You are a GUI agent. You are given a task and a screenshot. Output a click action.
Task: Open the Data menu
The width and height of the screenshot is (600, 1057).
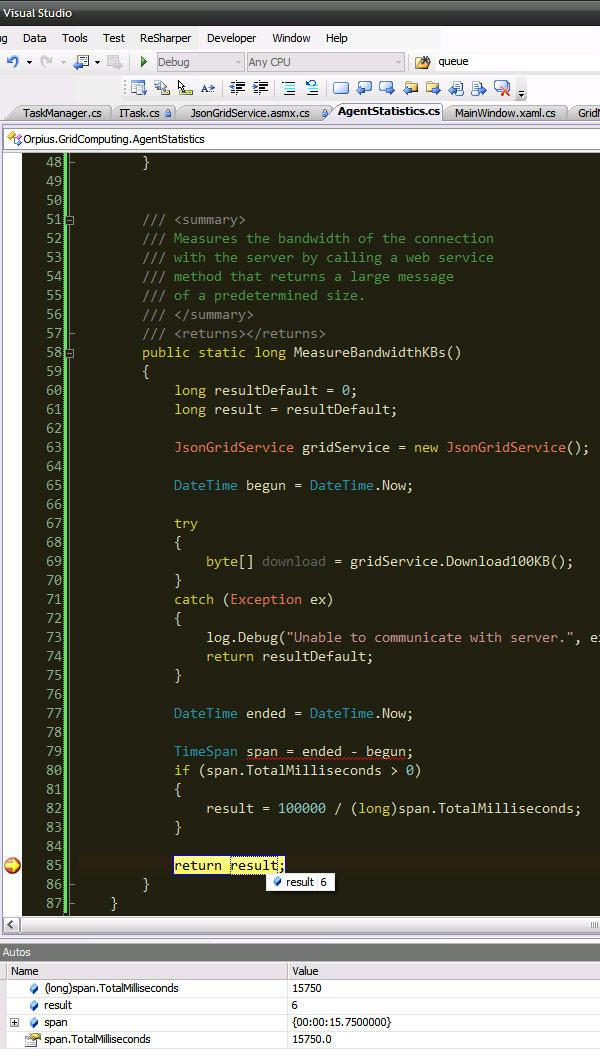tap(34, 38)
